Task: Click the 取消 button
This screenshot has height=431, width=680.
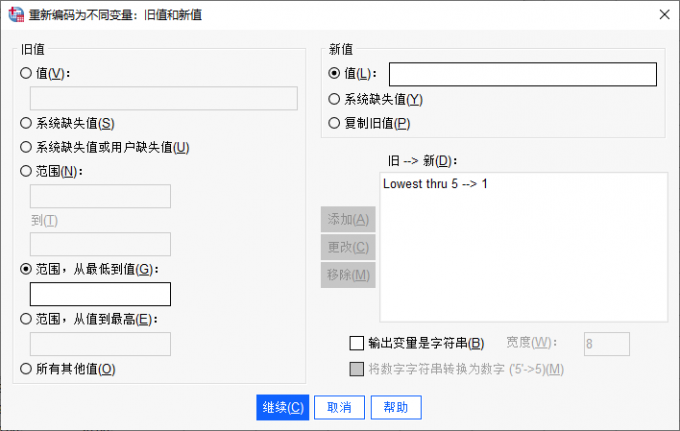Action: click(x=339, y=407)
